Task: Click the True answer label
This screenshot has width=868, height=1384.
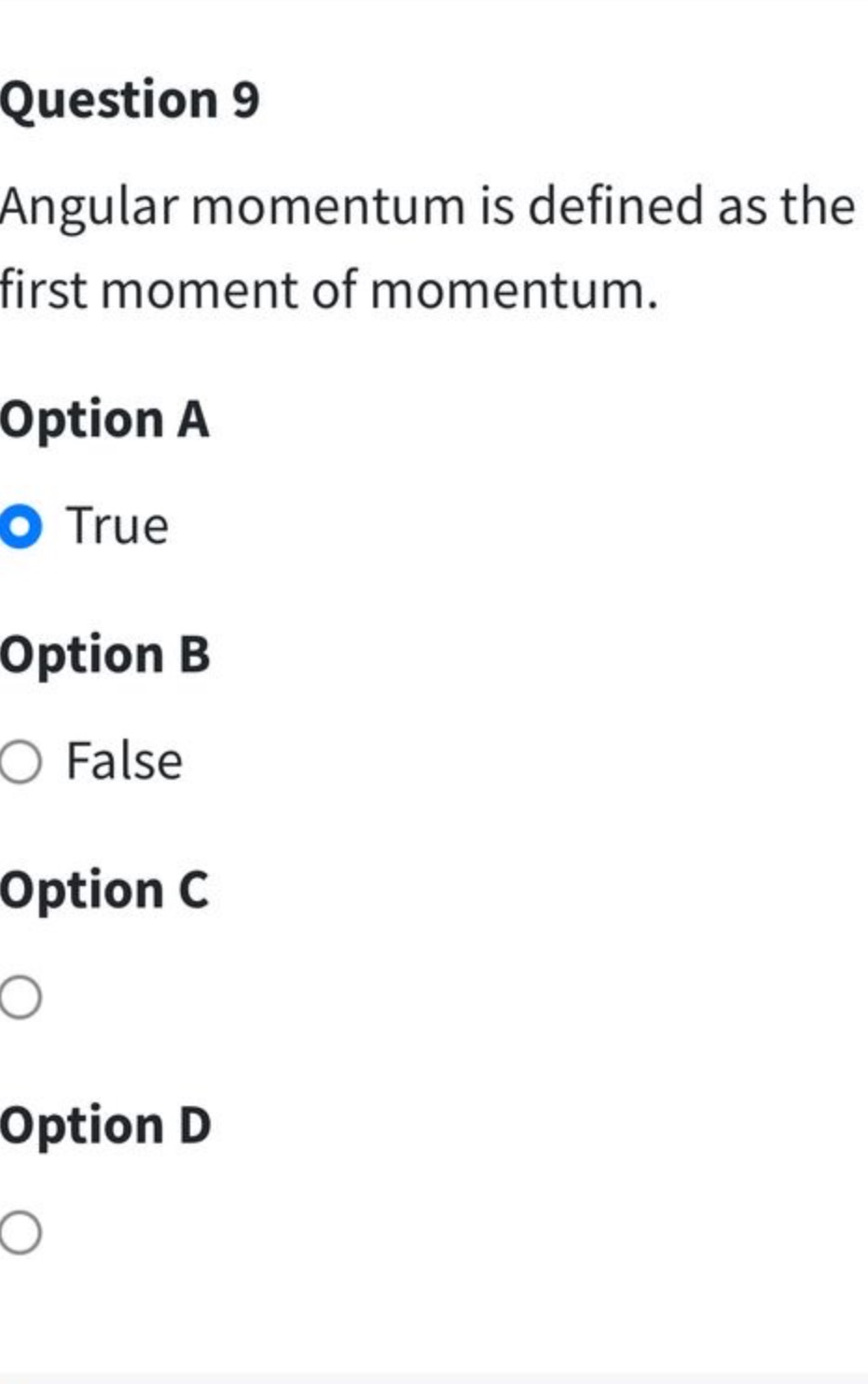Action: pos(117,525)
